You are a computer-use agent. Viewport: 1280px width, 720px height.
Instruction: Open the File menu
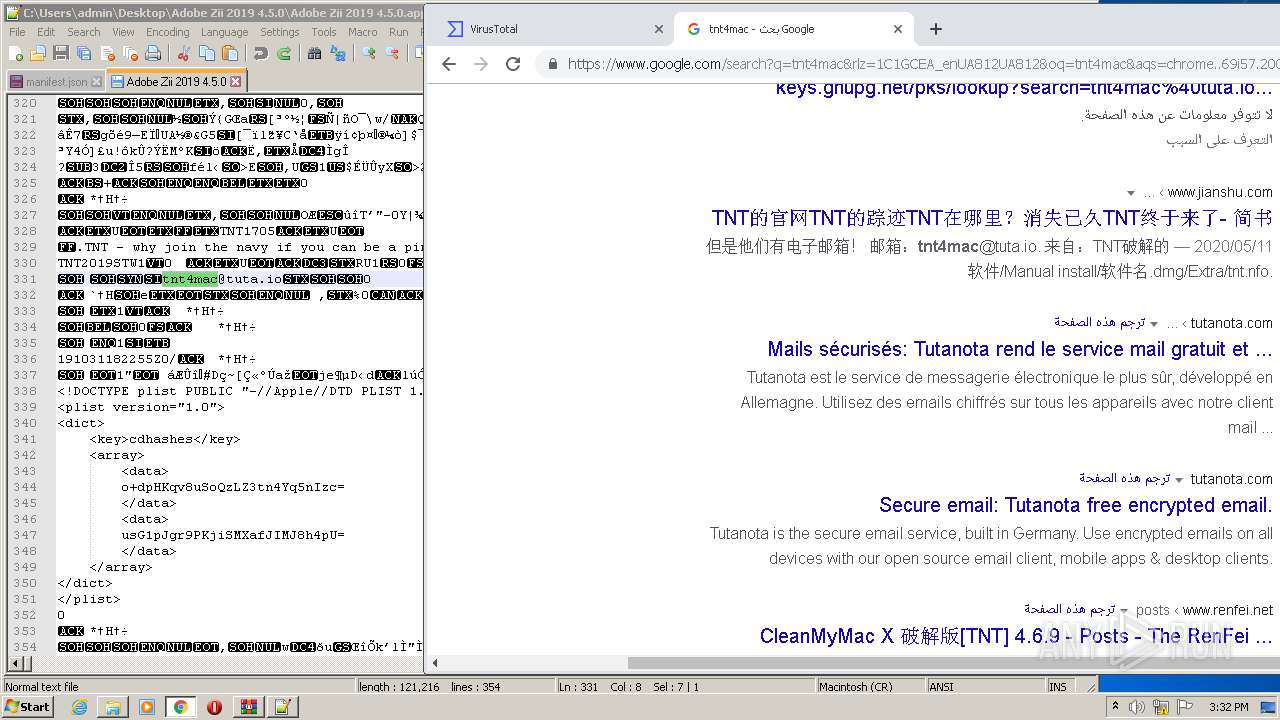coord(18,32)
